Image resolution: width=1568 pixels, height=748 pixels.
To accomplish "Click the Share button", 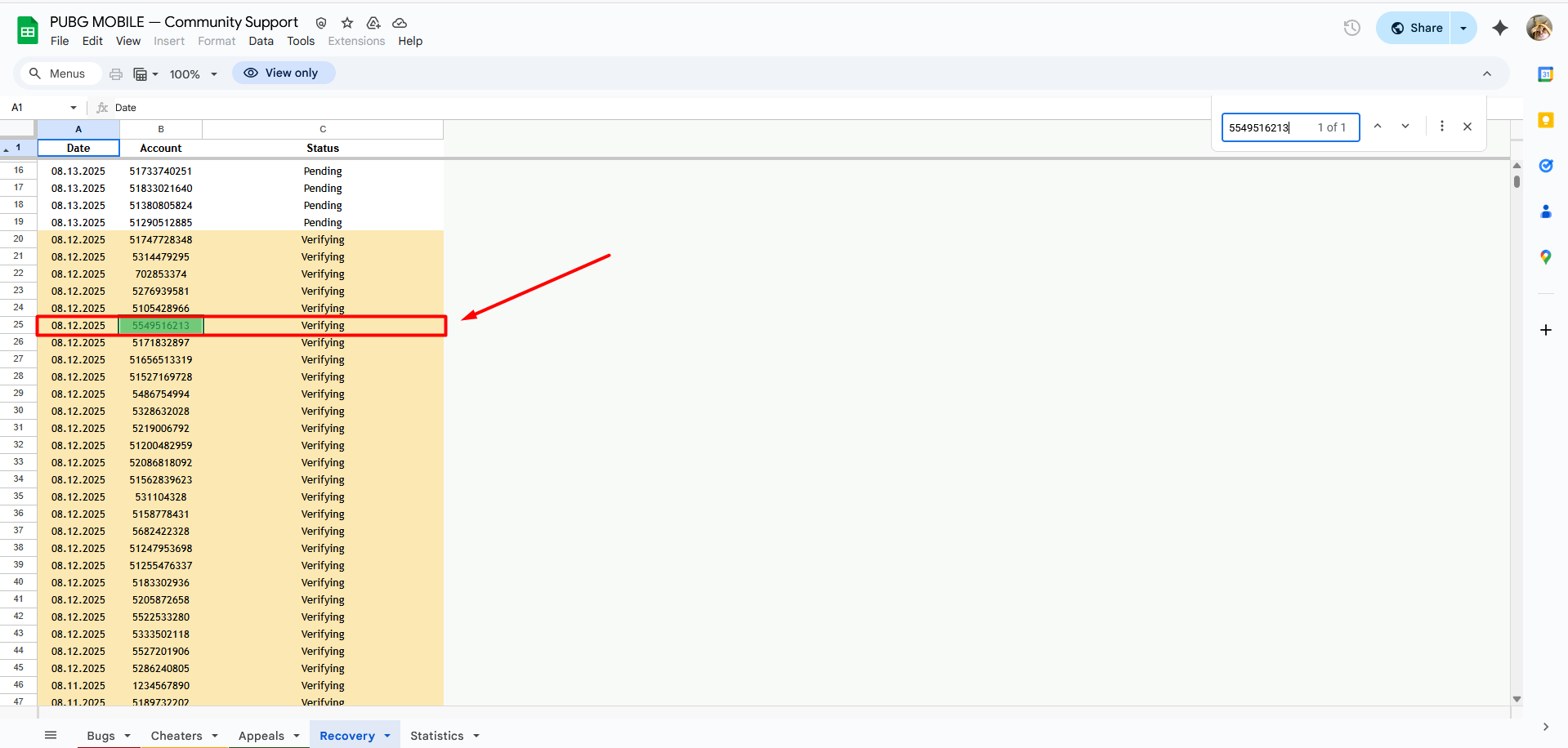I will pos(1414,28).
